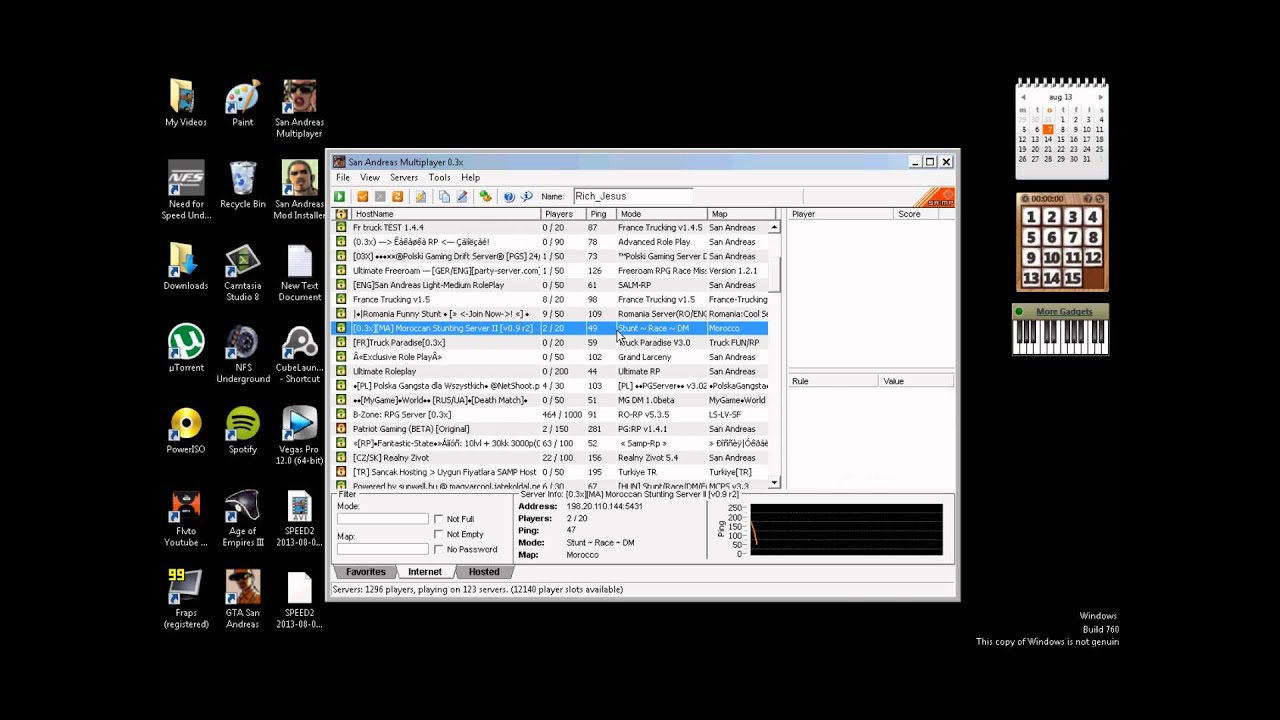Show the next month in calendar gadget
This screenshot has height=720, width=1280.
[1101, 97]
